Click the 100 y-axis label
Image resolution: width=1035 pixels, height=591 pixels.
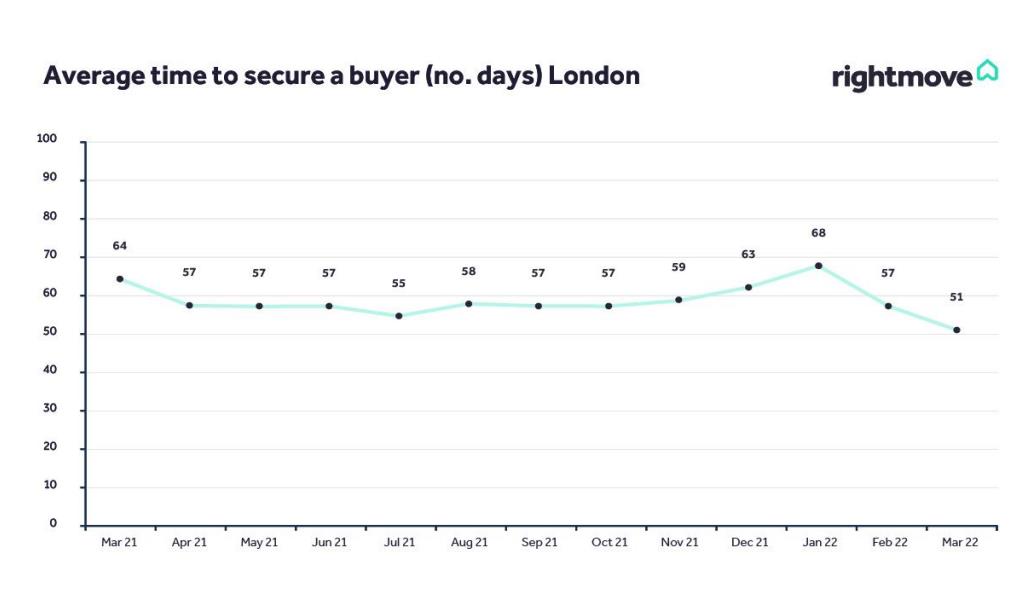[47, 139]
